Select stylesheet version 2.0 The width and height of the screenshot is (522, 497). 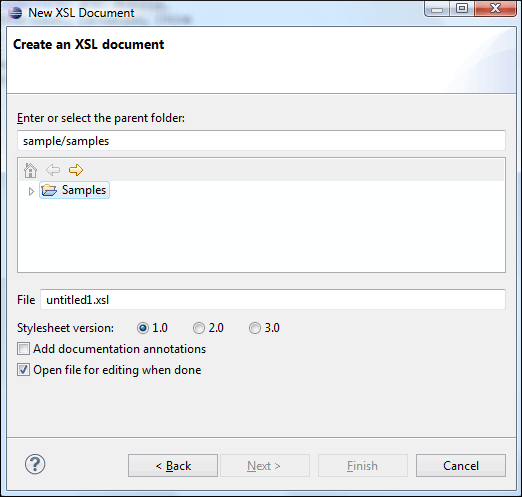199,328
